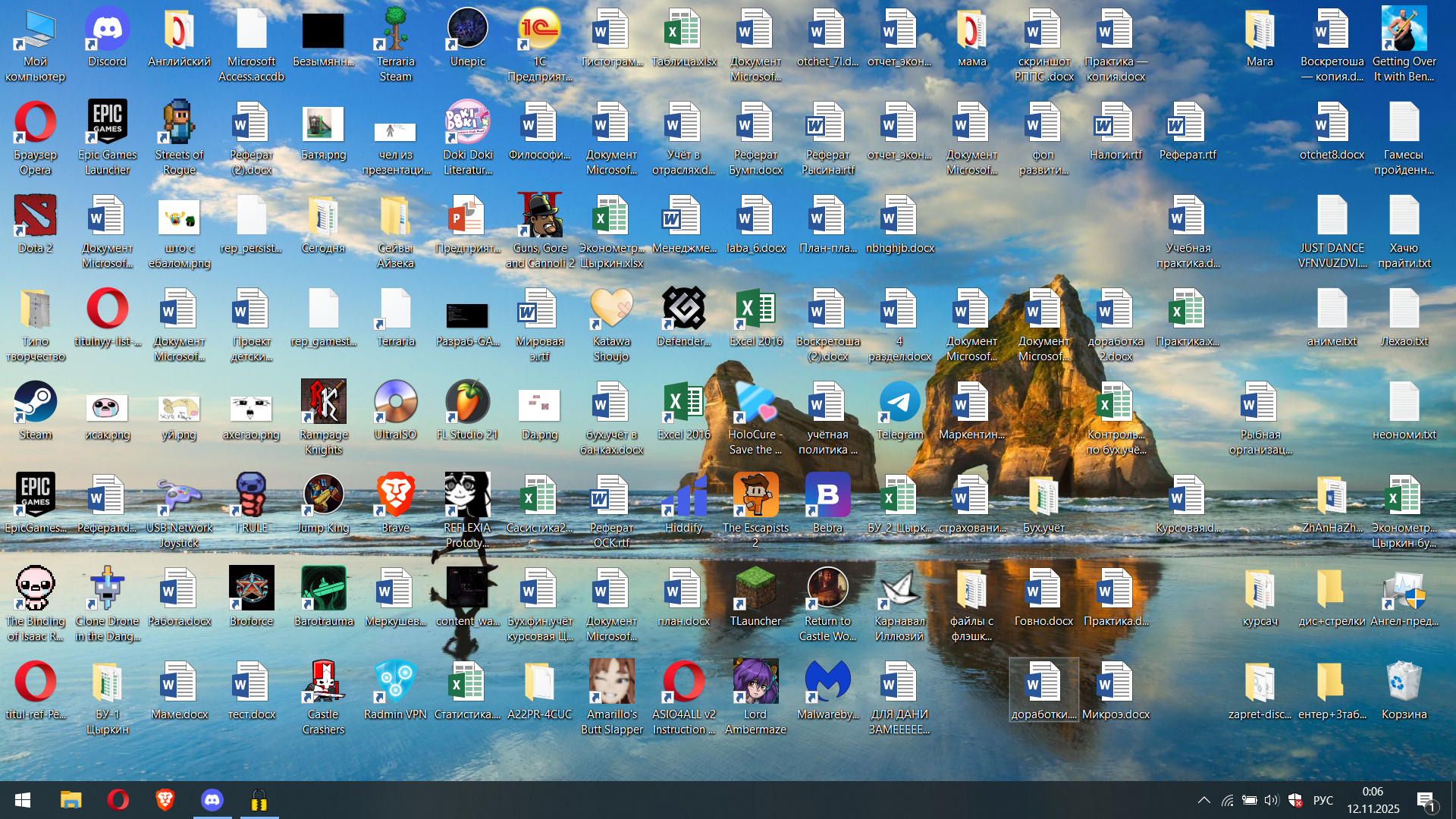Open the 1C Предприятие shortcut
The image size is (1456, 819).
coord(540,45)
